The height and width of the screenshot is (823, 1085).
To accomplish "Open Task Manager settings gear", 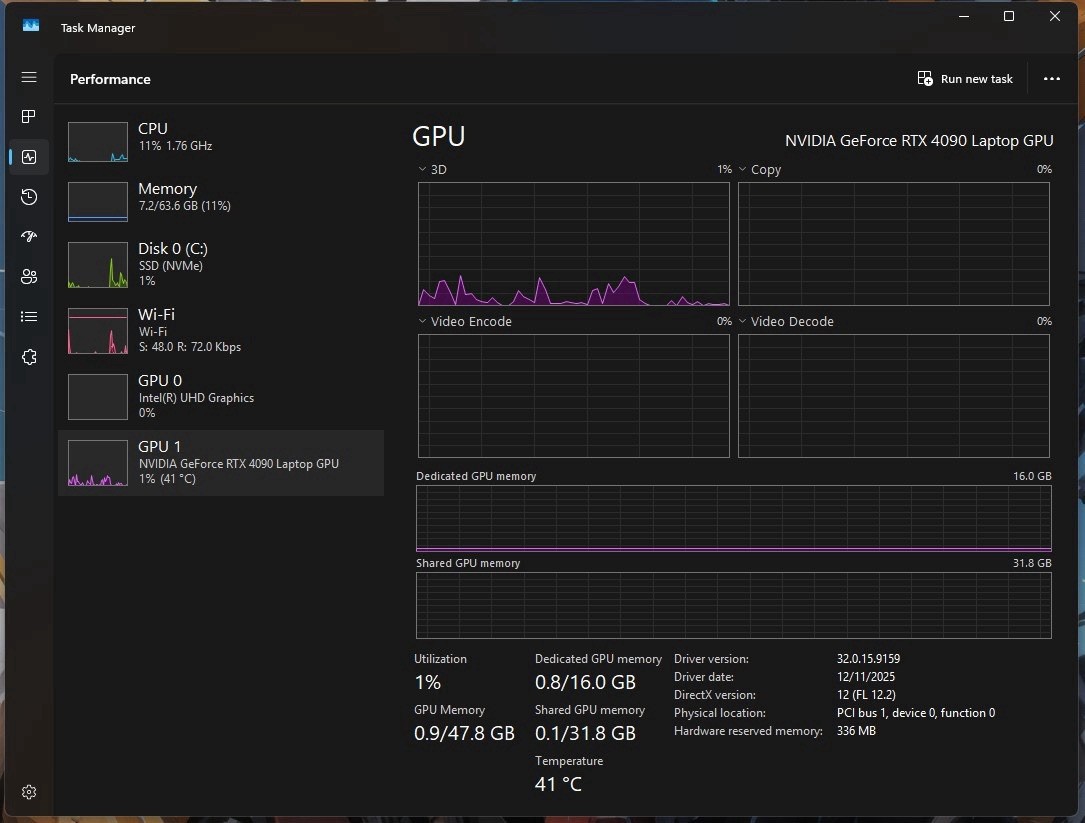I will (x=28, y=792).
